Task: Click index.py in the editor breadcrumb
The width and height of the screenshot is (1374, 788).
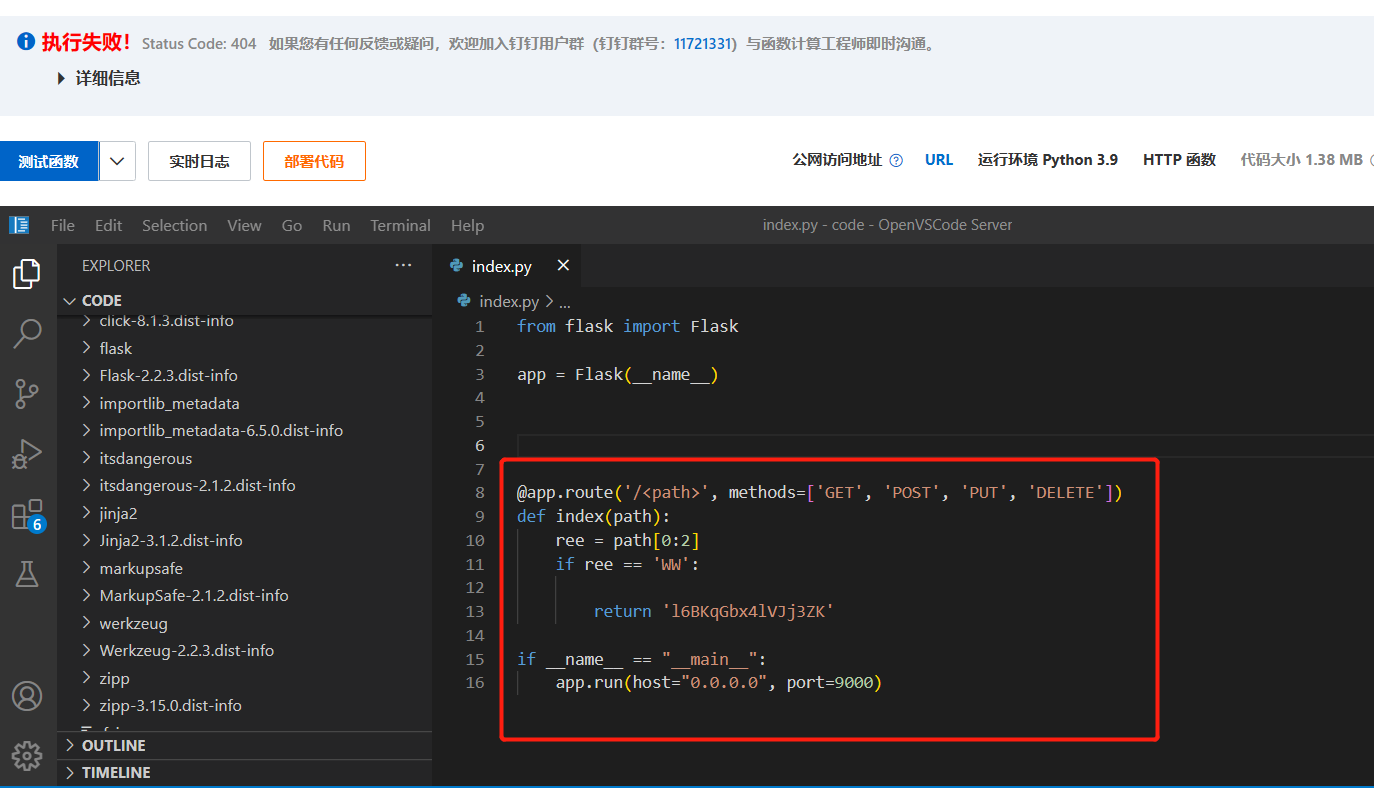Action: (509, 301)
